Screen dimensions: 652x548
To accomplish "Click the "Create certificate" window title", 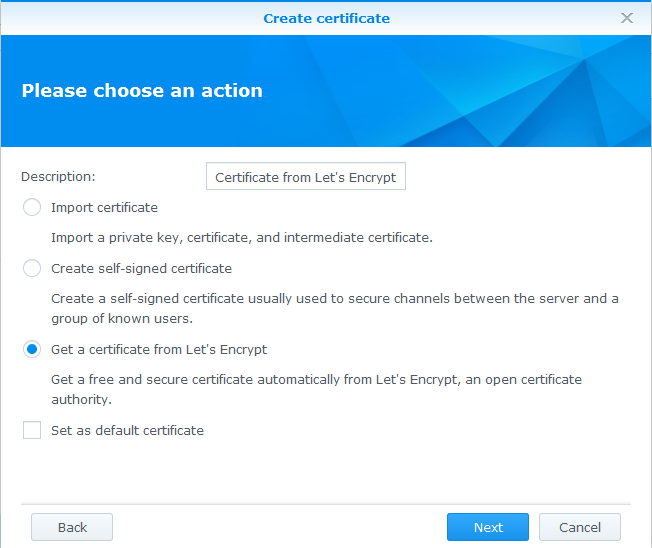I will (x=326, y=18).
